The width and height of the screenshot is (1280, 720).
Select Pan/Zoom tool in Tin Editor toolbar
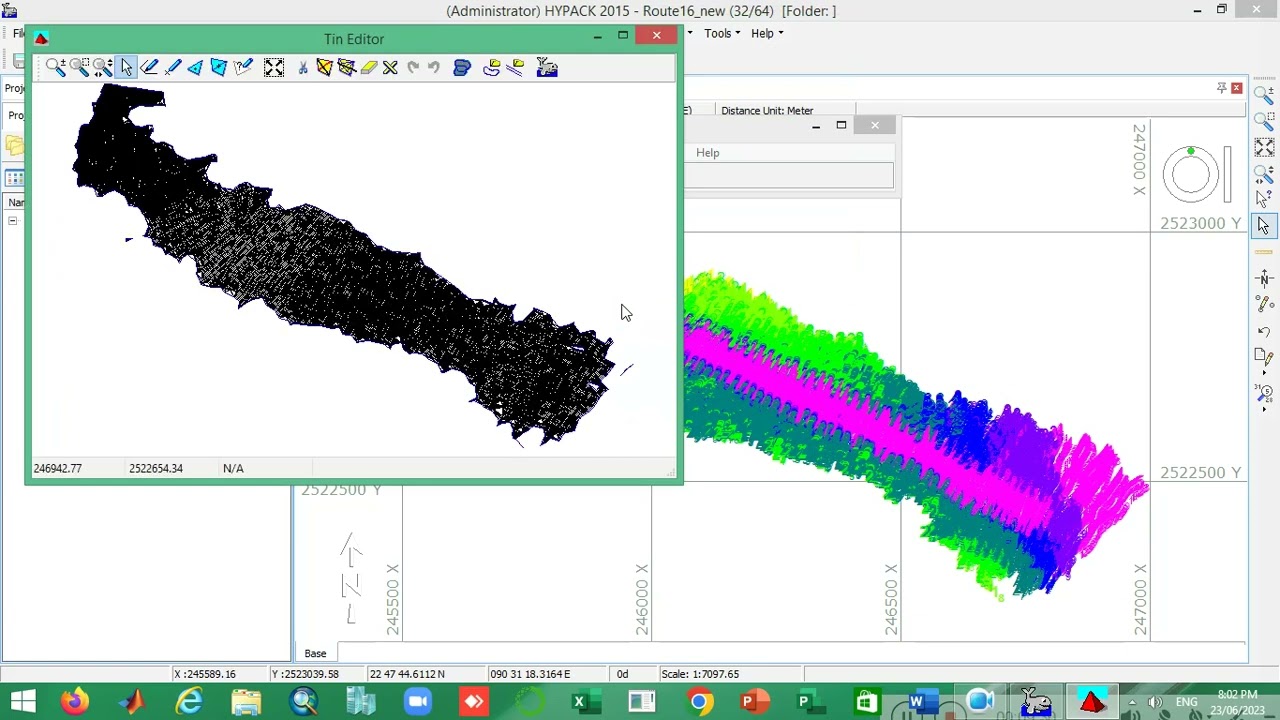(x=102, y=67)
